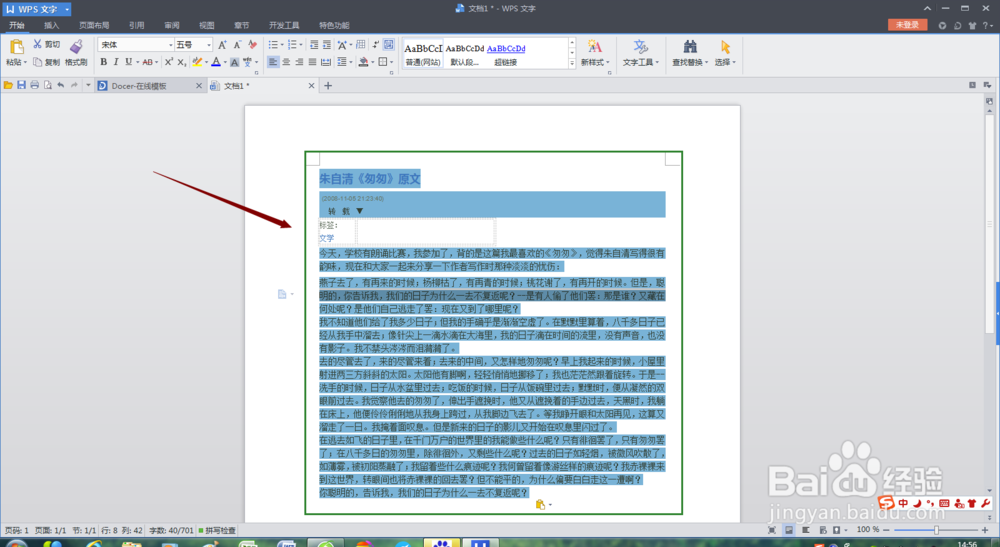Screen dimensions: 1000x547
Task: Open the 特色功能 ribbon tab
Action: (334, 26)
